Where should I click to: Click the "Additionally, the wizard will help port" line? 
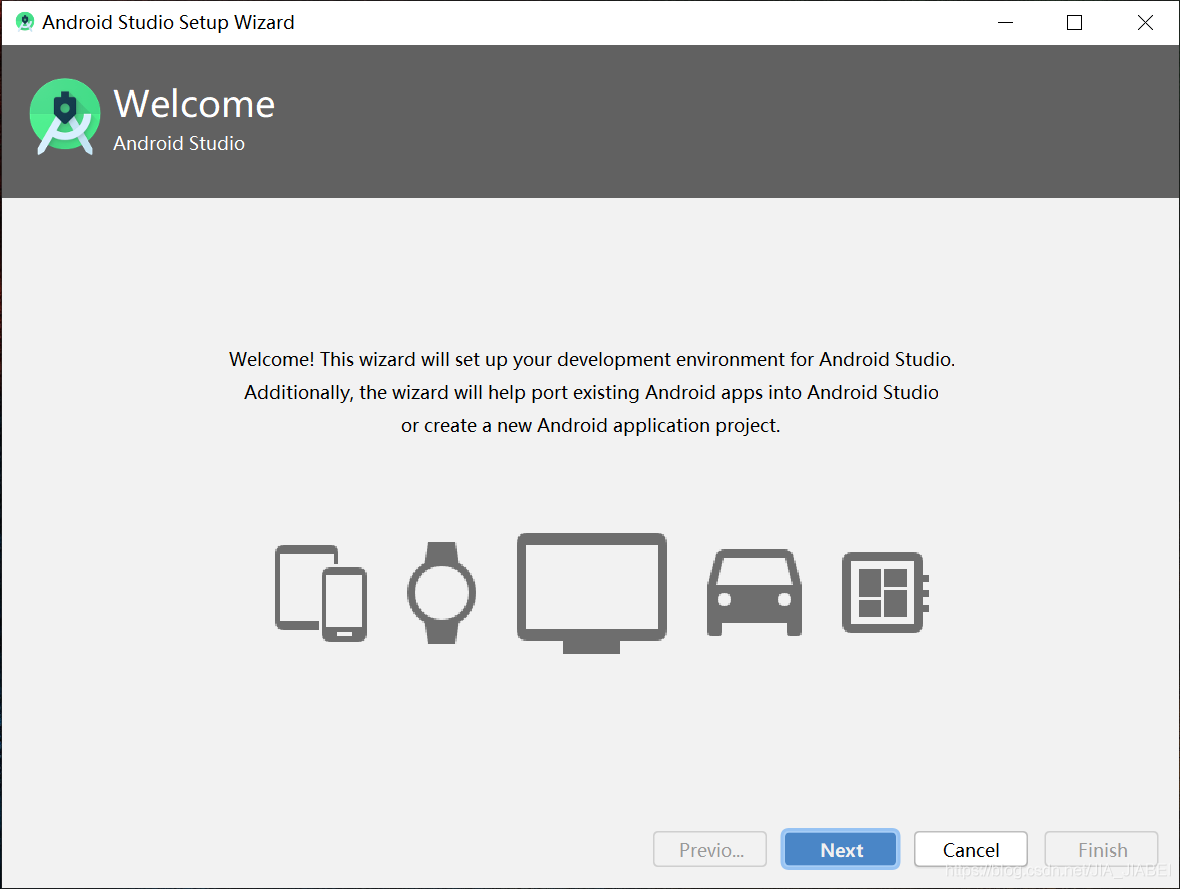592,392
